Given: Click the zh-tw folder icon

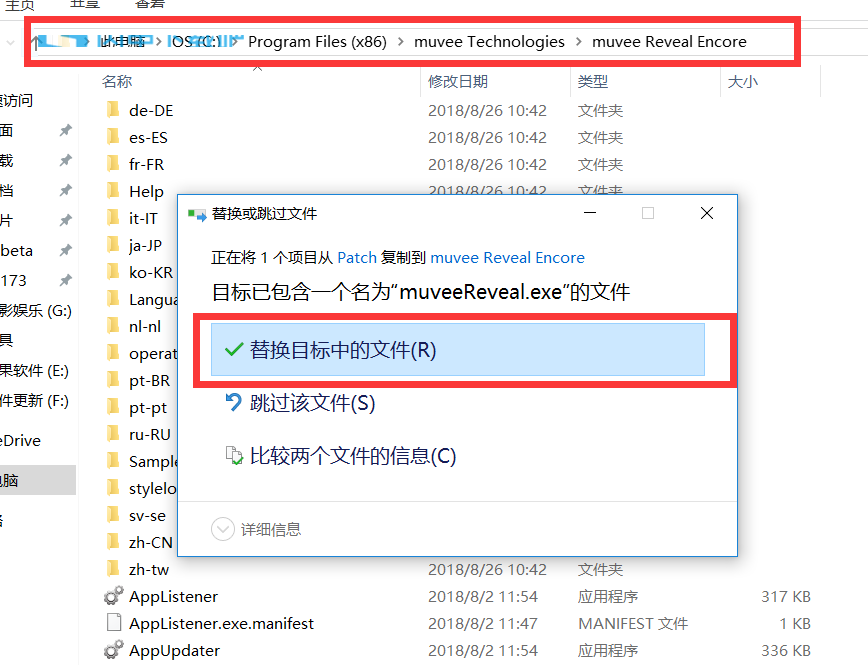Looking at the screenshot, I should (113, 569).
